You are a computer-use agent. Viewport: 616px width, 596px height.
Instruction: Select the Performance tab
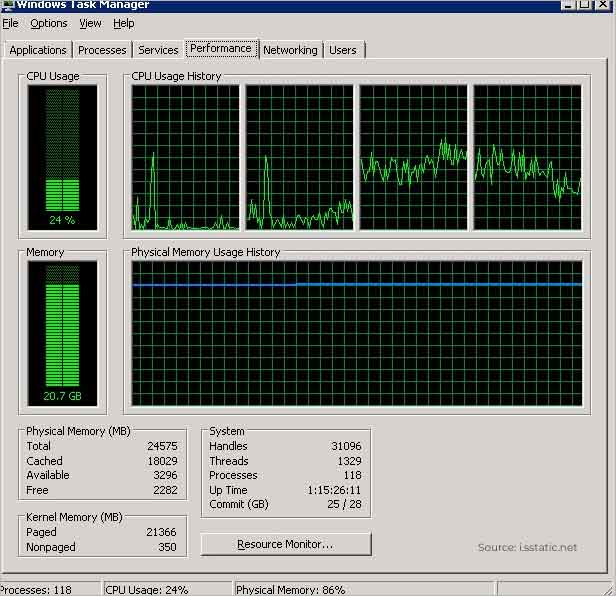pos(221,48)
